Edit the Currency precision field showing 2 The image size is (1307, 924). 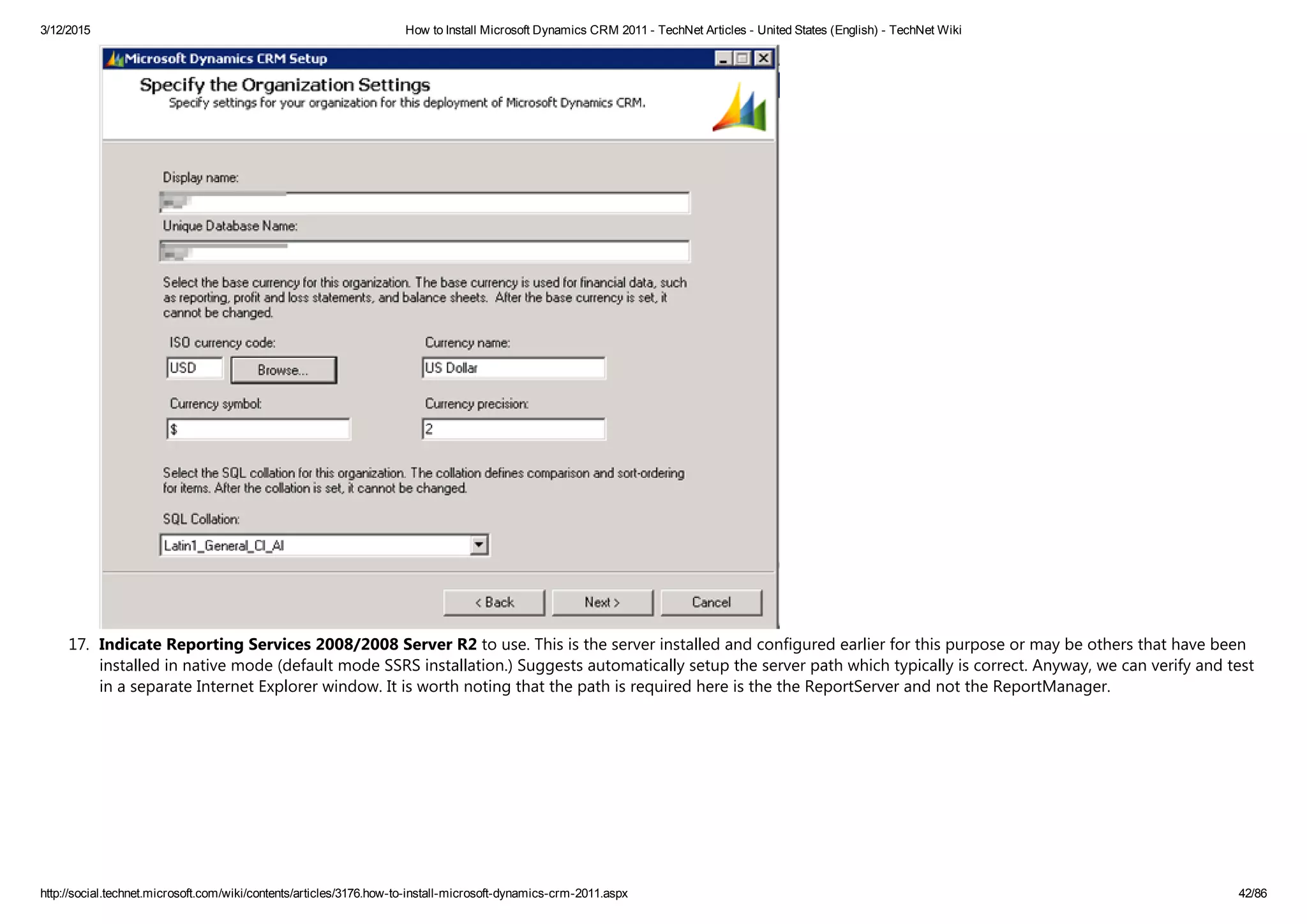[x=513, y=429]
